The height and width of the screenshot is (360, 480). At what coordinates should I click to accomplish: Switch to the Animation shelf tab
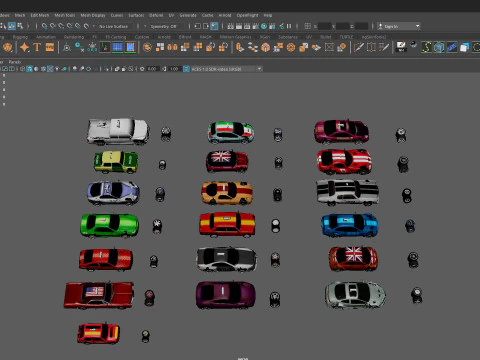[x=46, y=37]
